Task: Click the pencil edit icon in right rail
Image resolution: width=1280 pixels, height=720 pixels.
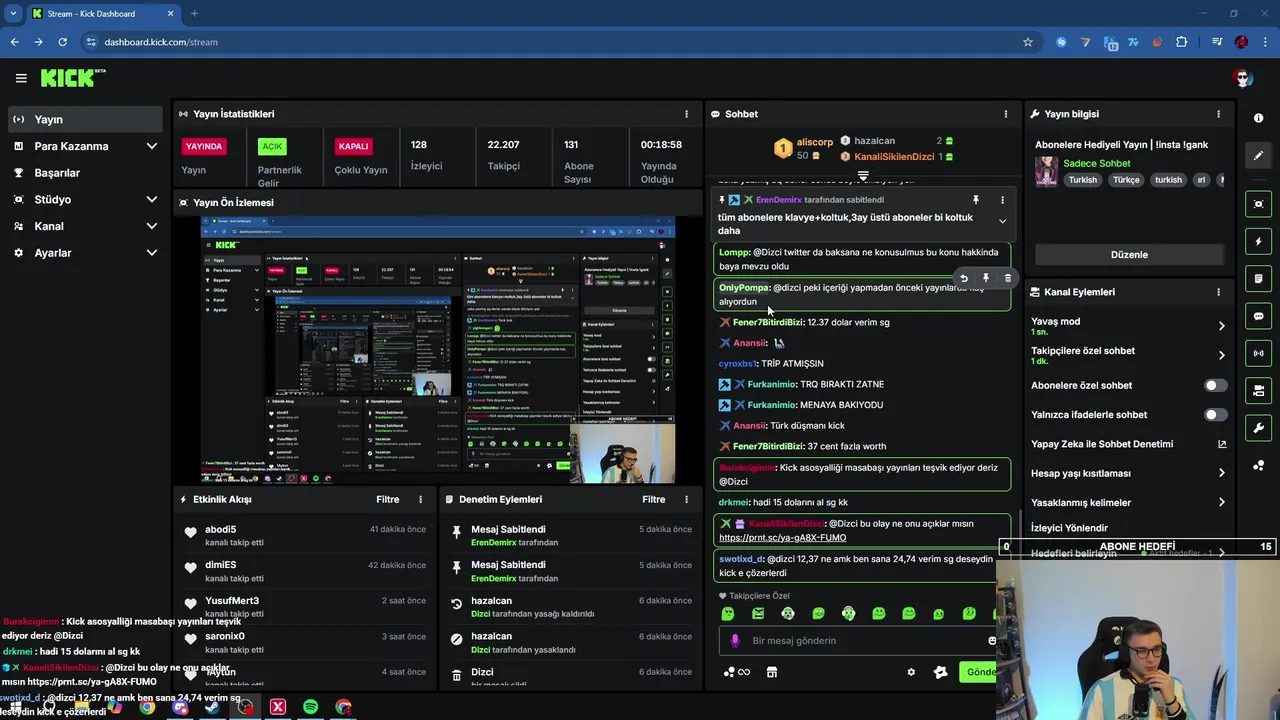Action: pyautogui.click(x=1258, y=155)
